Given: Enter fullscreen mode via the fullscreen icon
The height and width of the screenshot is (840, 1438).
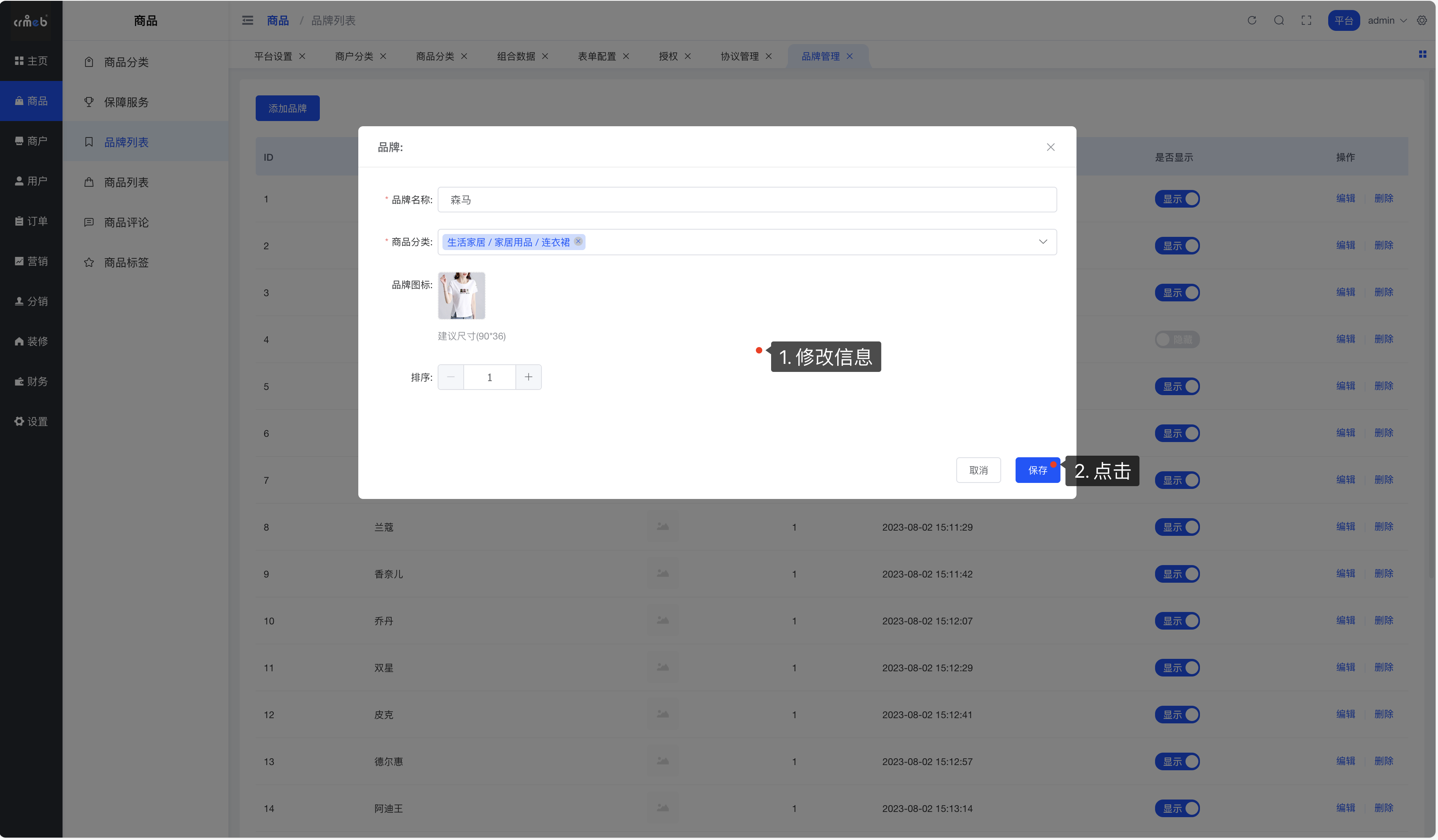Looking at the screenshot, I should [1306, 20].
